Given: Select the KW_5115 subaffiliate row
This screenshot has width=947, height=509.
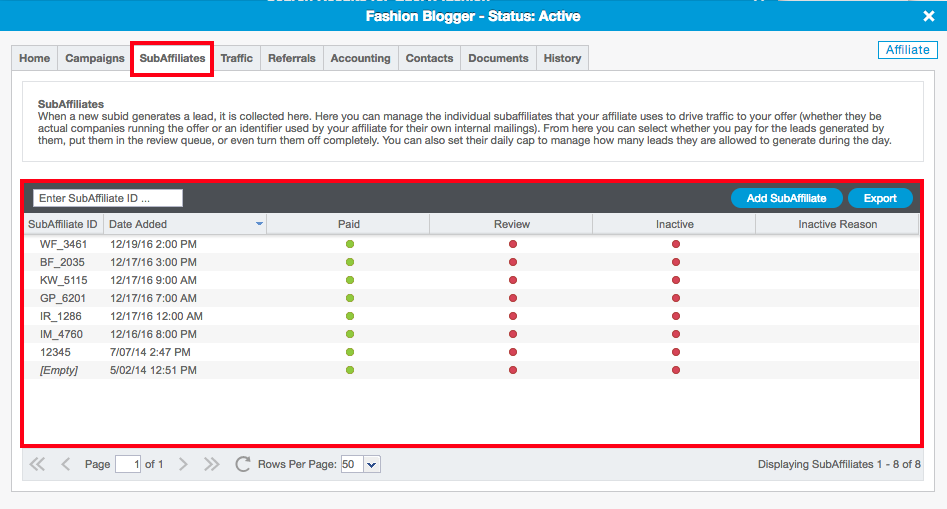Looking at the screenshot, I should (472, 280).
